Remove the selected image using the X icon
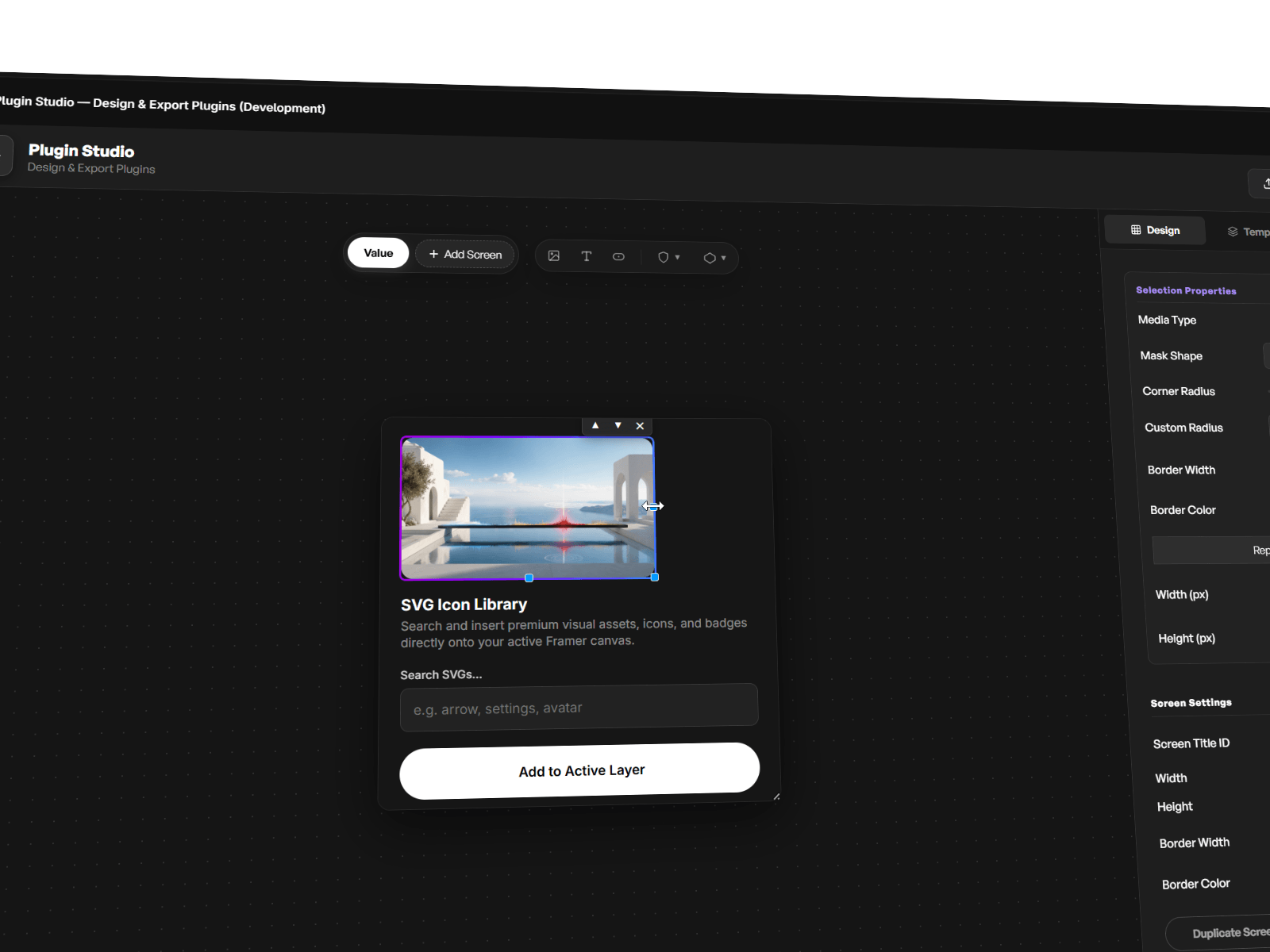1270x952 pixels. point(640,426)
